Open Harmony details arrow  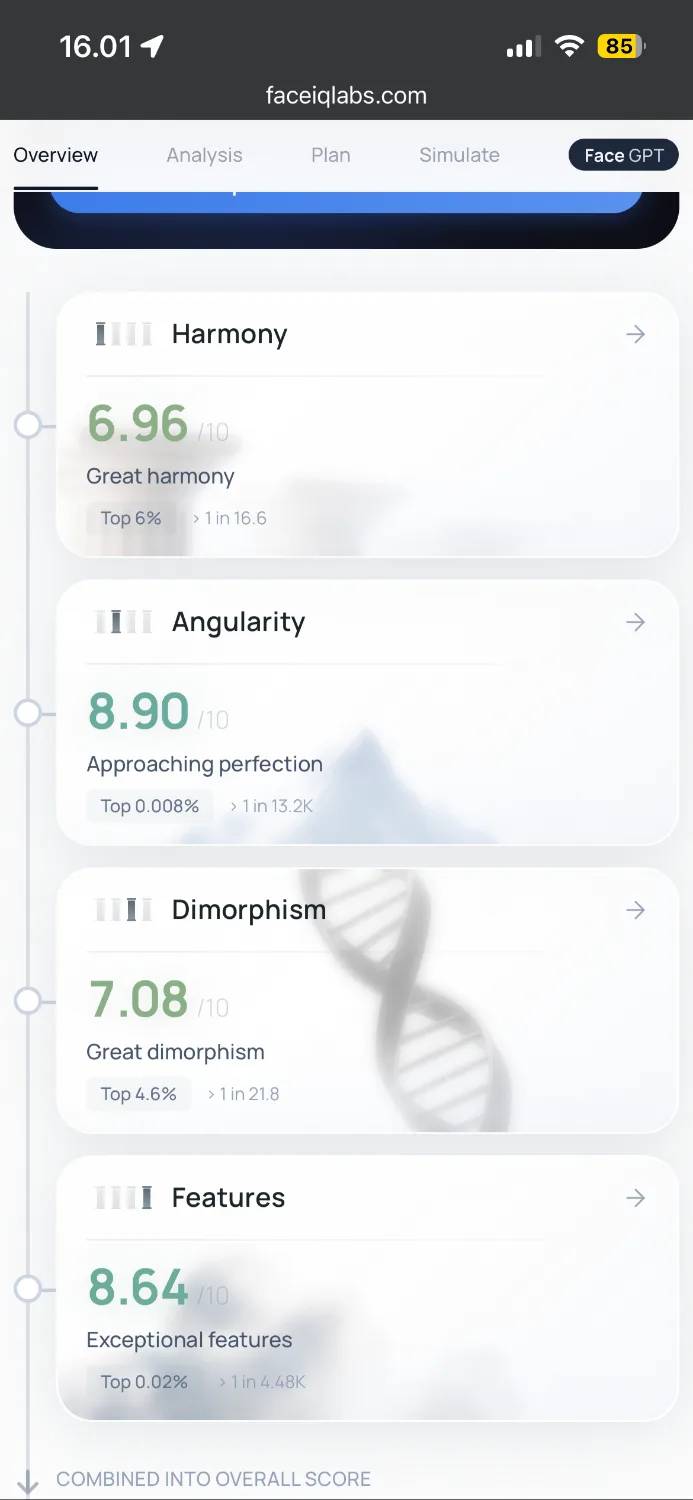click(x=635, y=334)
